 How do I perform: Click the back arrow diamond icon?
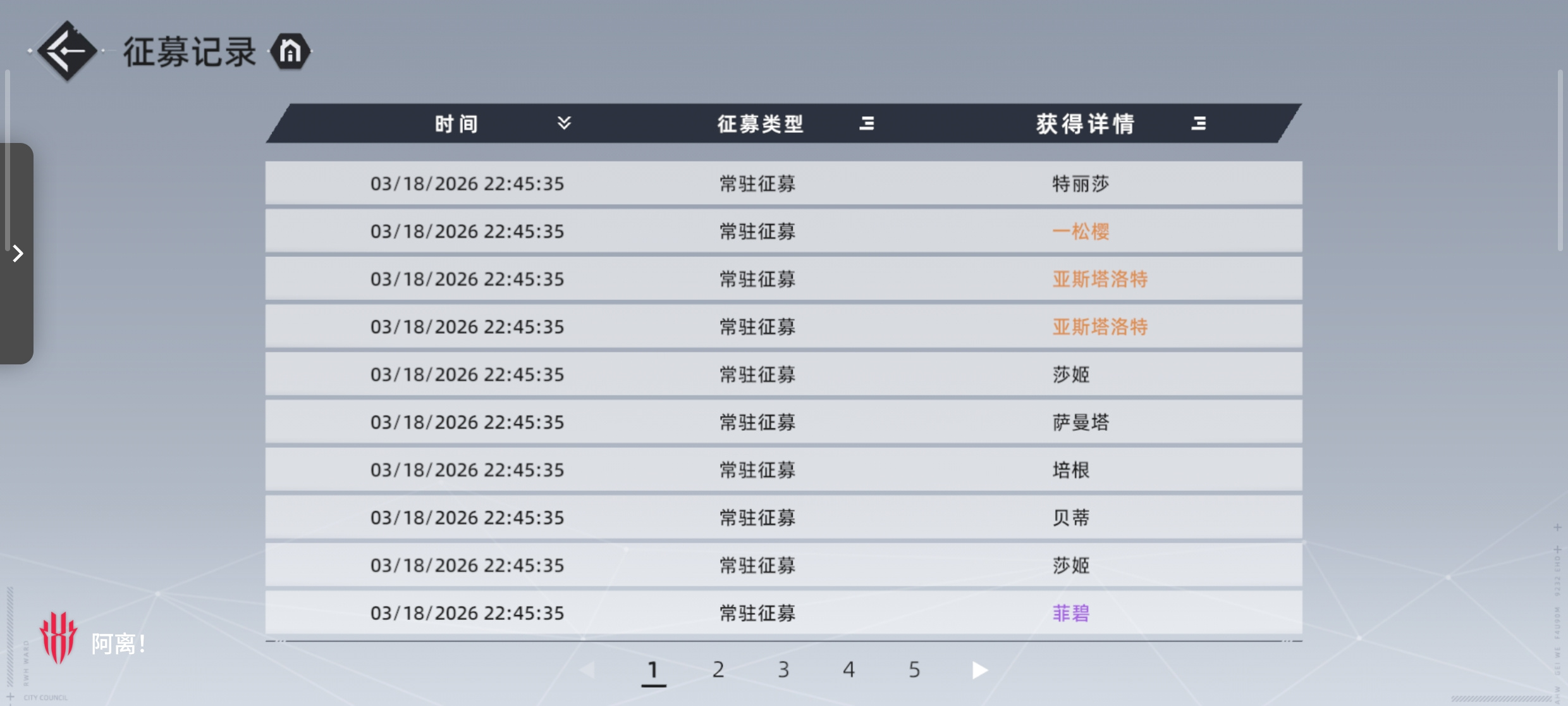pyautogui.click(x=67, y=51)
